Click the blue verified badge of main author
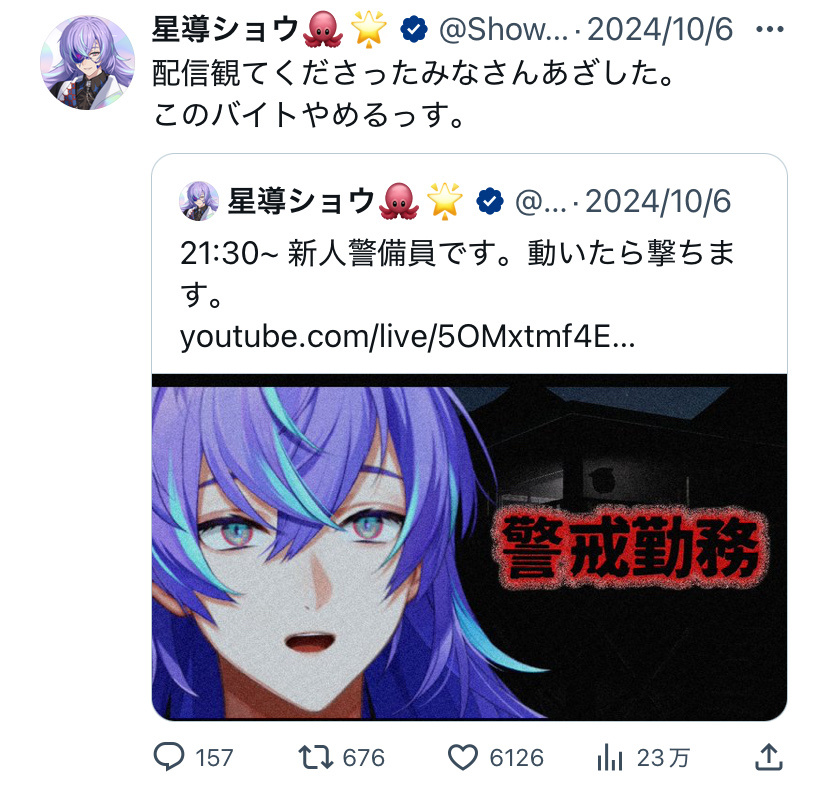828x794 pixels. pyautogui.click(x=414, y=29)
